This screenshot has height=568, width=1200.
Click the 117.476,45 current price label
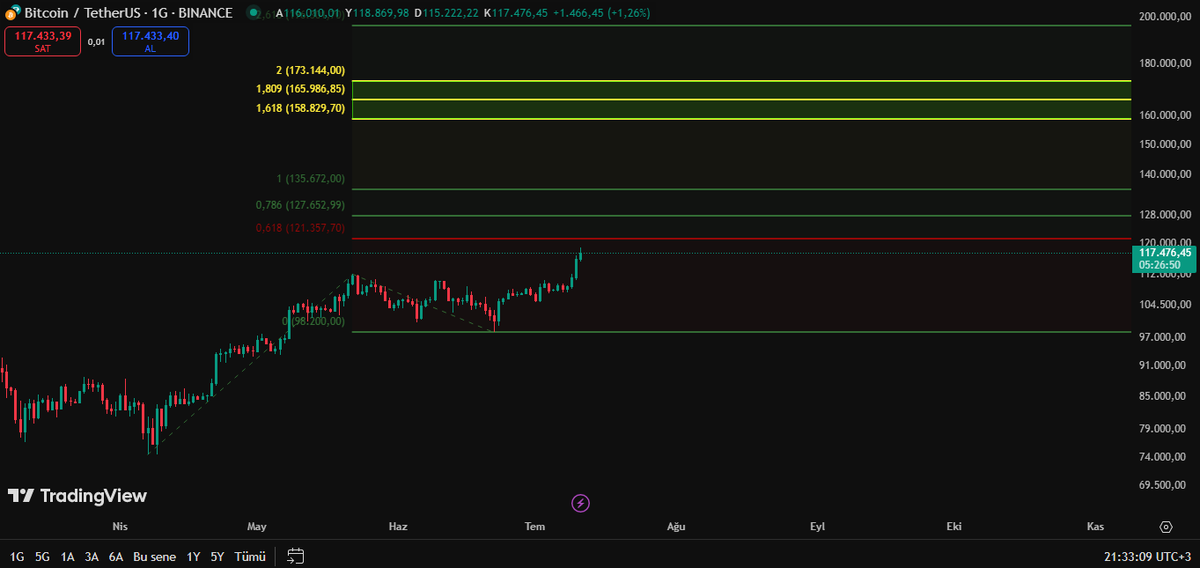1165,253
